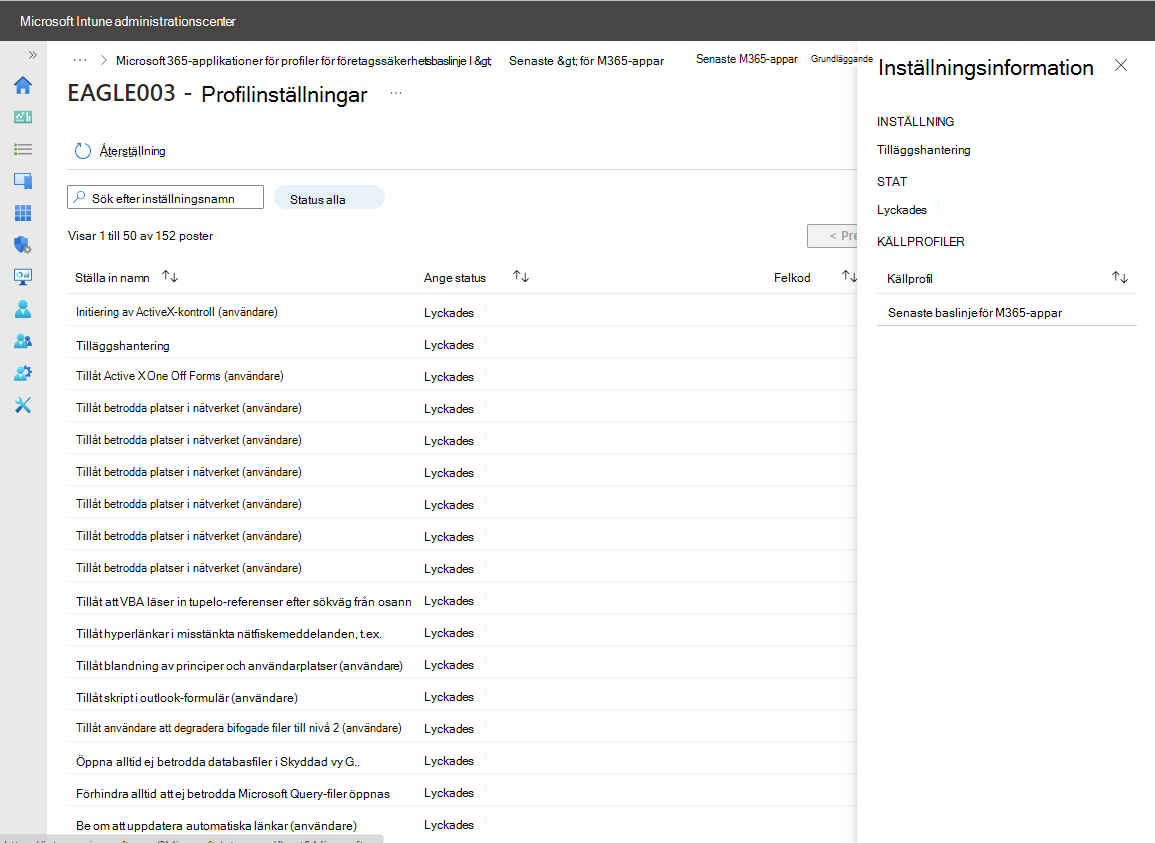Open the Devices icon in sidebar
This screenshot has height=843, width=1155.
(23, 181)
